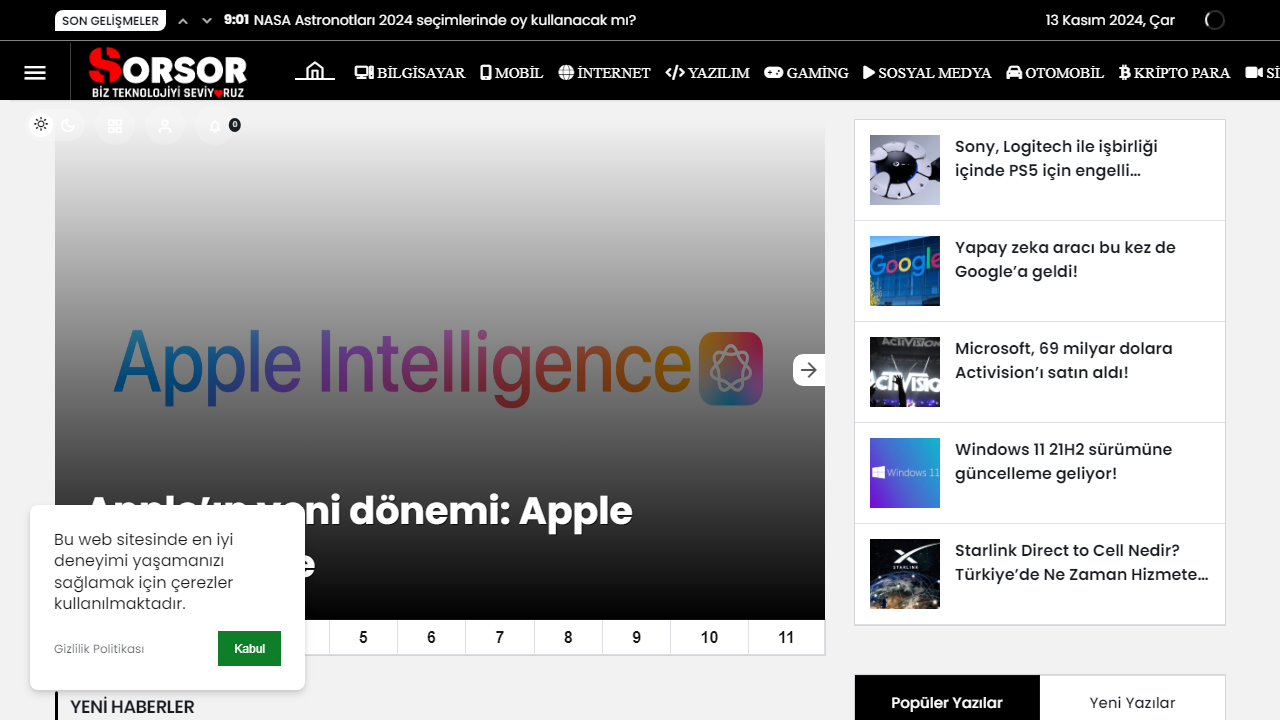Viewport: 1280px width, 720px height.
Task: Show previous news ticker headline
Action: click(x=183, y=21)
